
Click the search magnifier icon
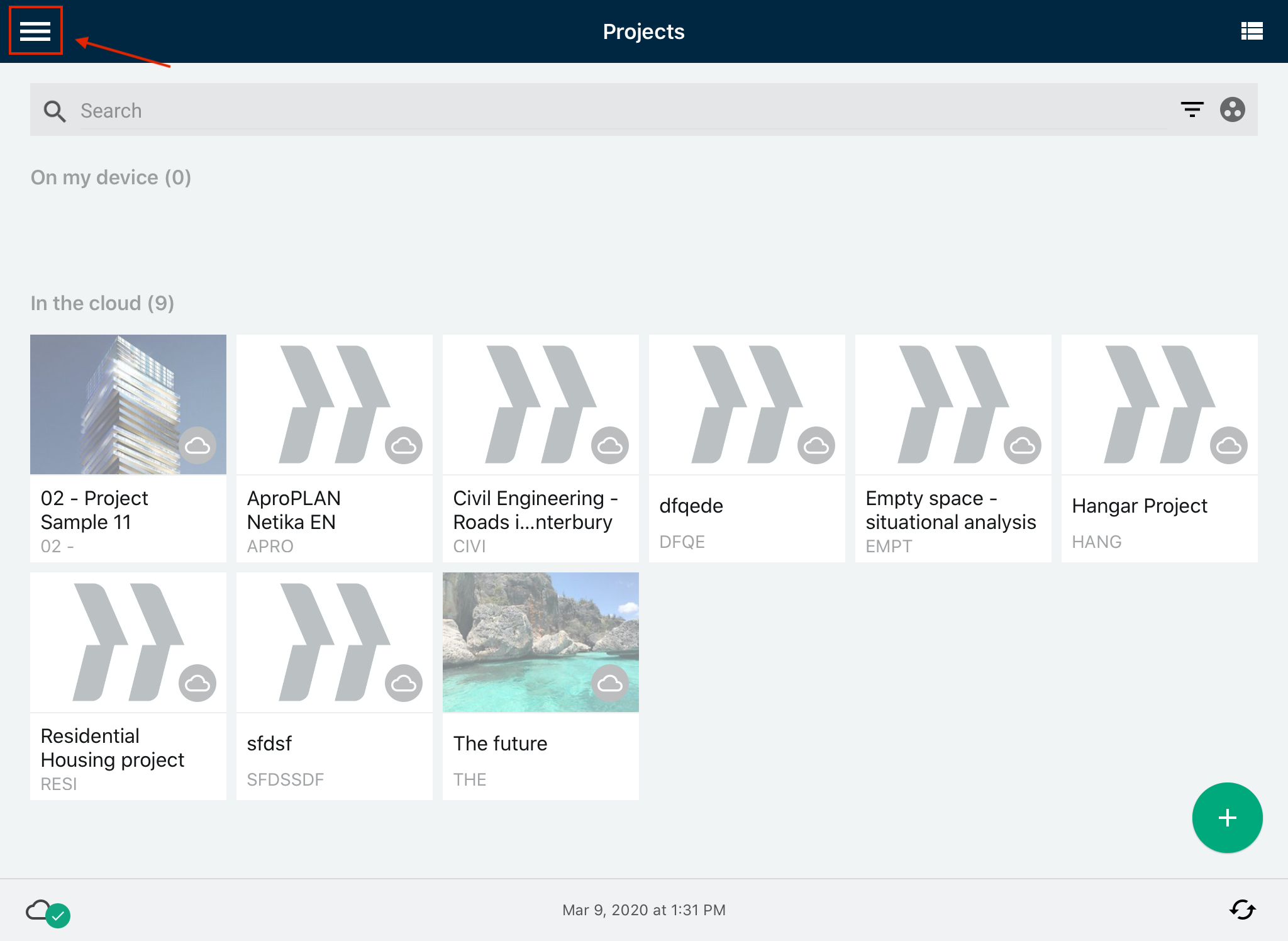pyautogui.click(x=54, y=111)
